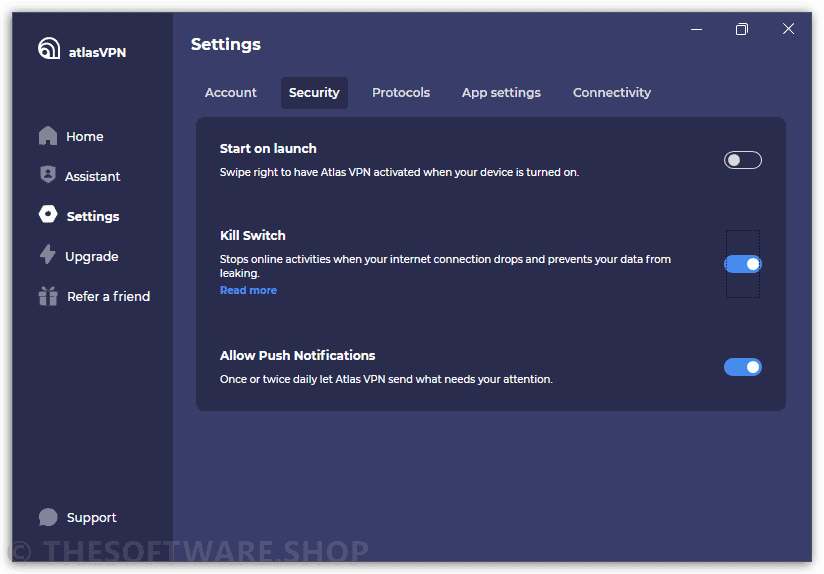Click the 'Swipe right to have Atlas VPN' description

click(399, 172)
